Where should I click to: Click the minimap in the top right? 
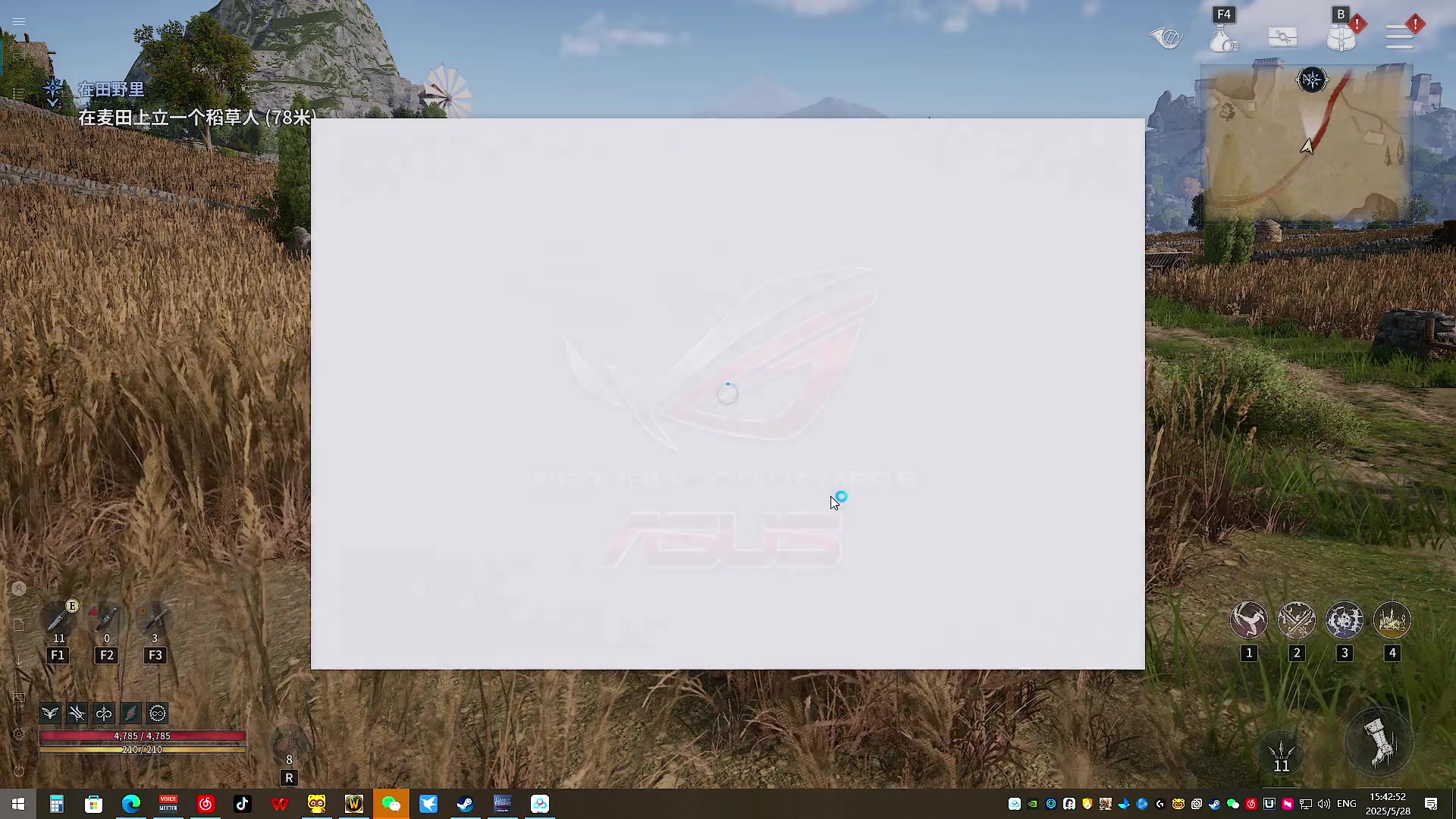click(1306, 144)
